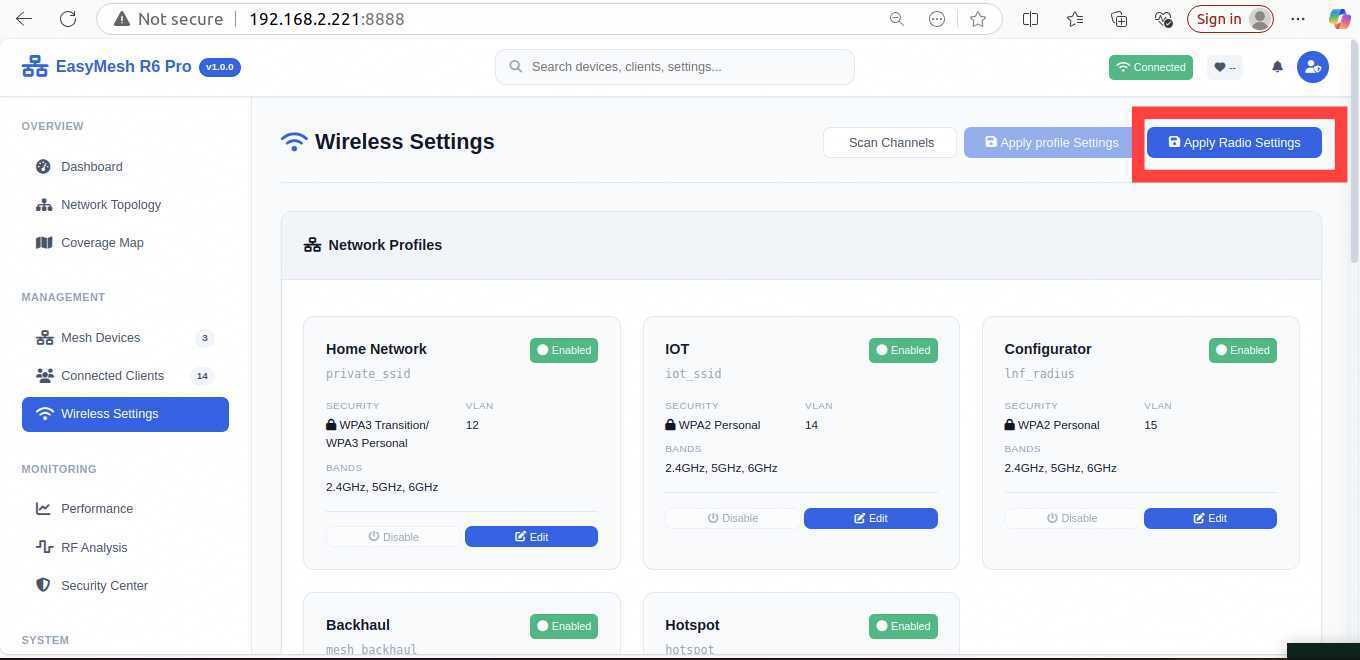Go to Network Topology in sidebar

[x=110, y=205]
